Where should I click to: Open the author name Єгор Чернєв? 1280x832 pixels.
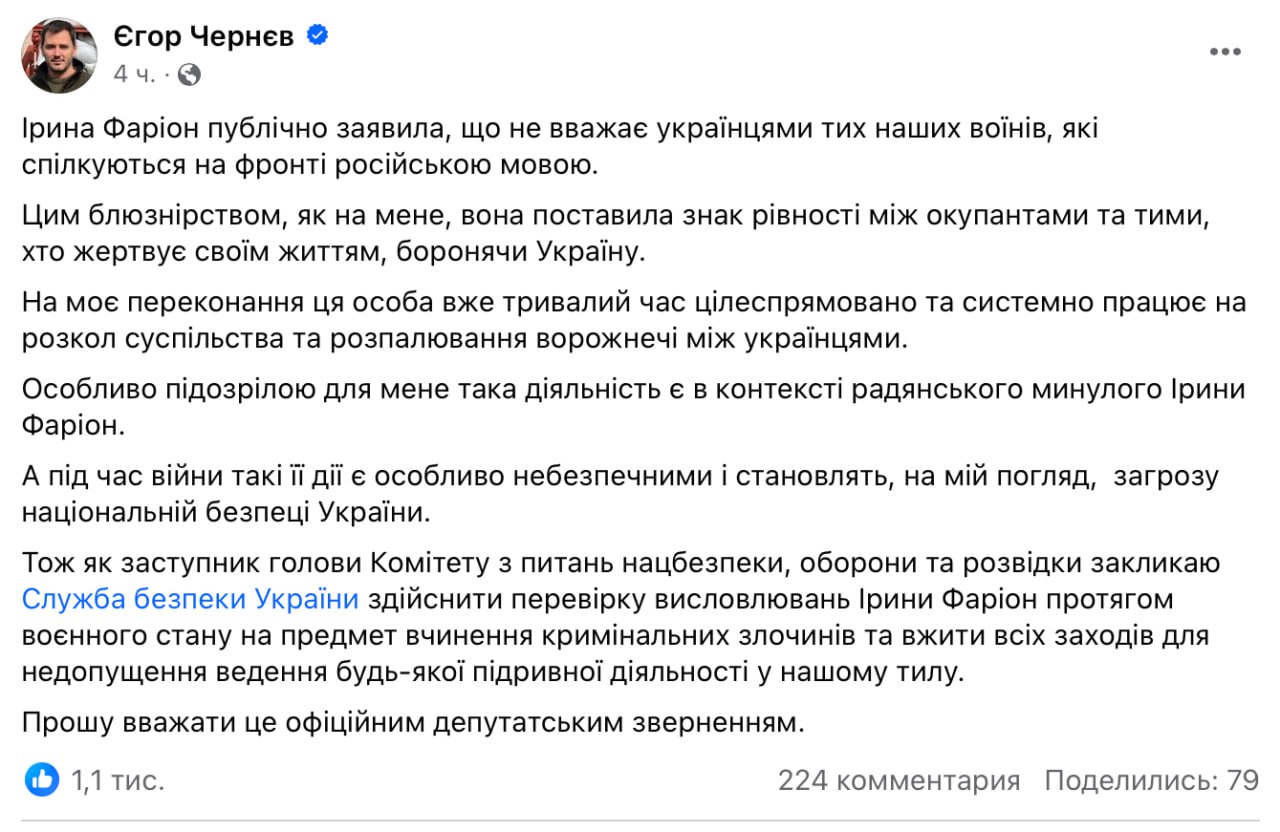point(207,38)
